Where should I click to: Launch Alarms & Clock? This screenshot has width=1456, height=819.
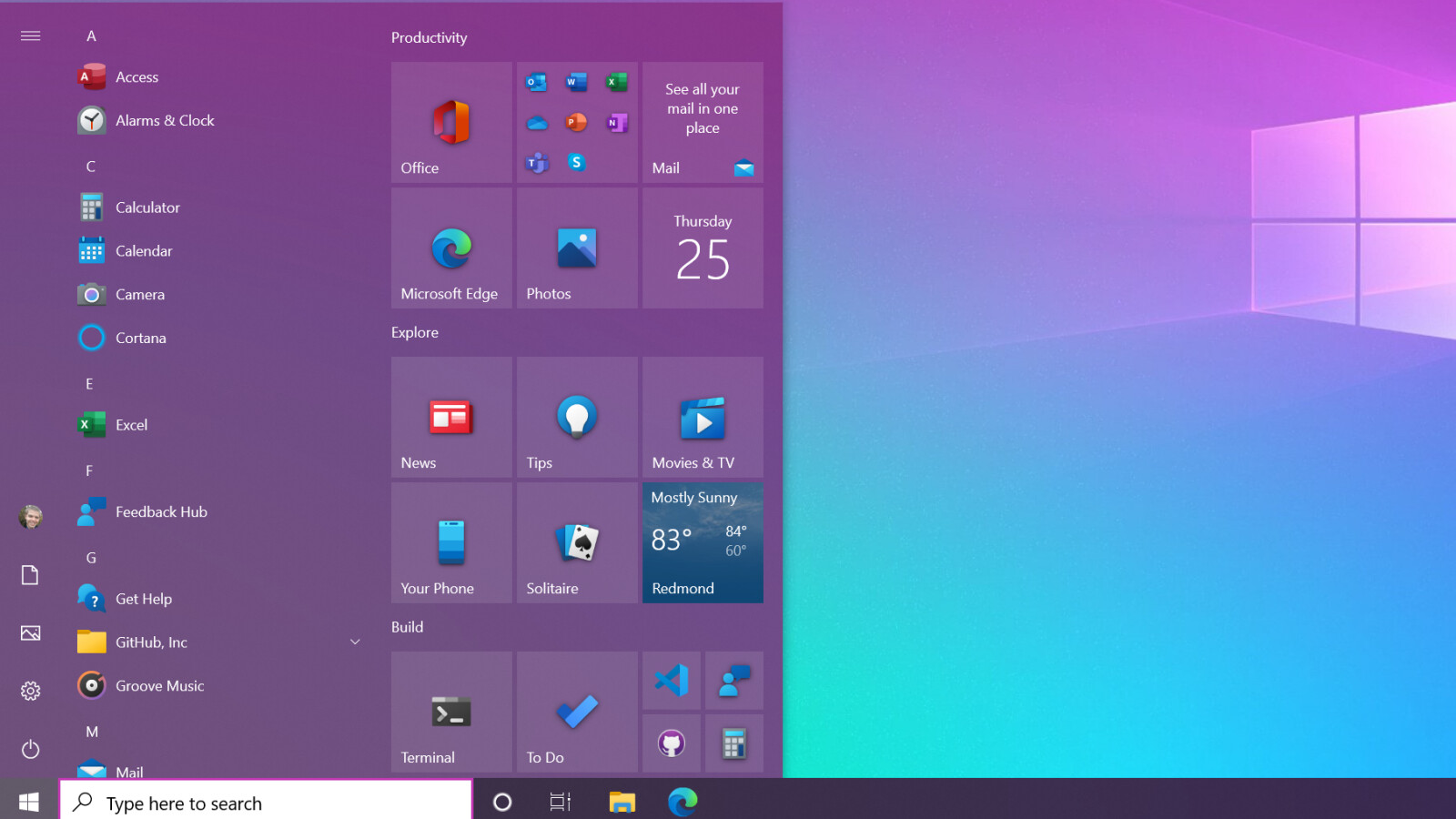218,120
